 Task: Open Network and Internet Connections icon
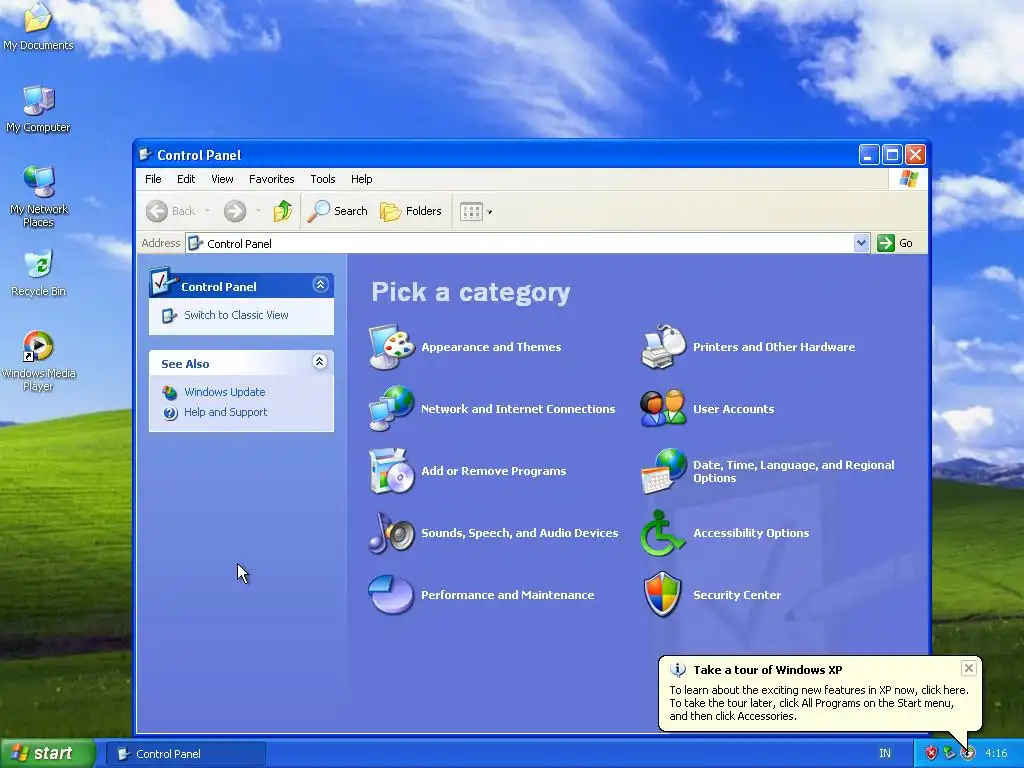[391, 409]
